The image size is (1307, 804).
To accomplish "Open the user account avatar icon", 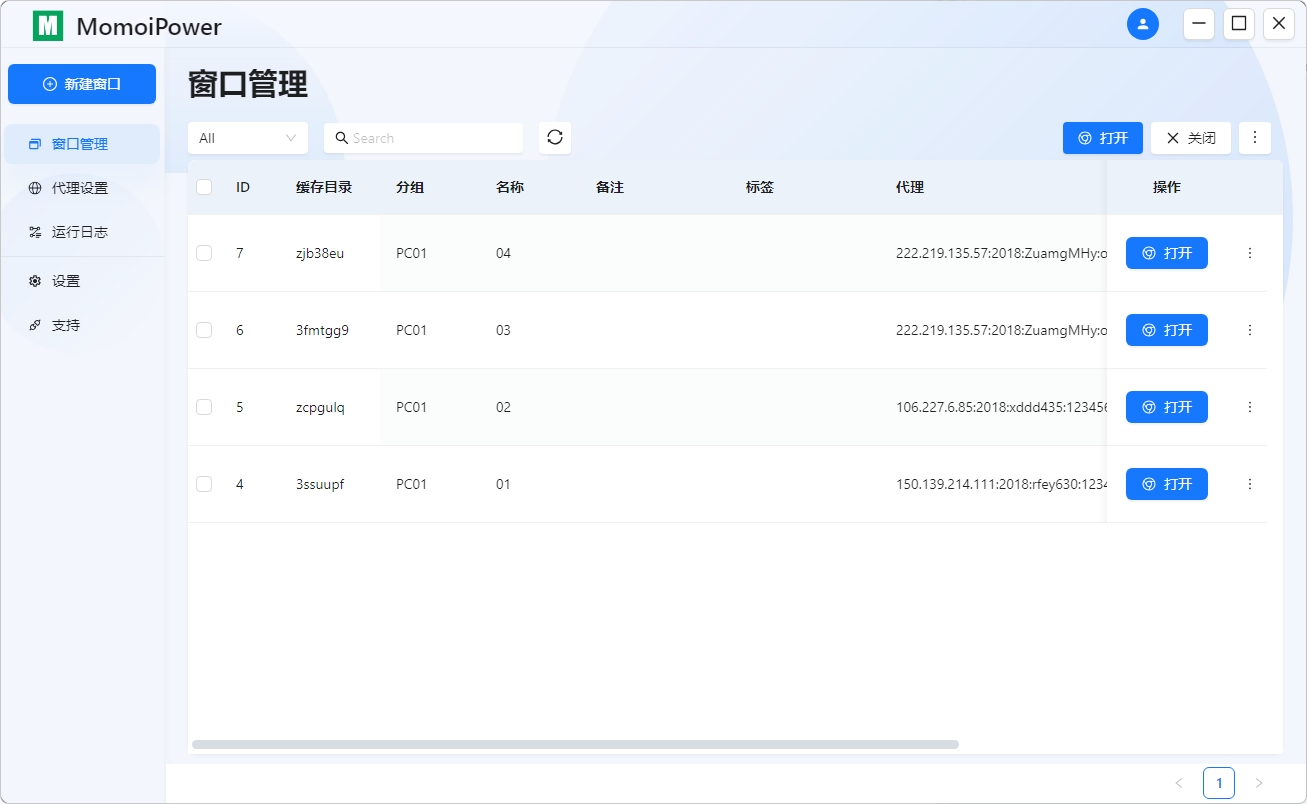I will 1142,24.
